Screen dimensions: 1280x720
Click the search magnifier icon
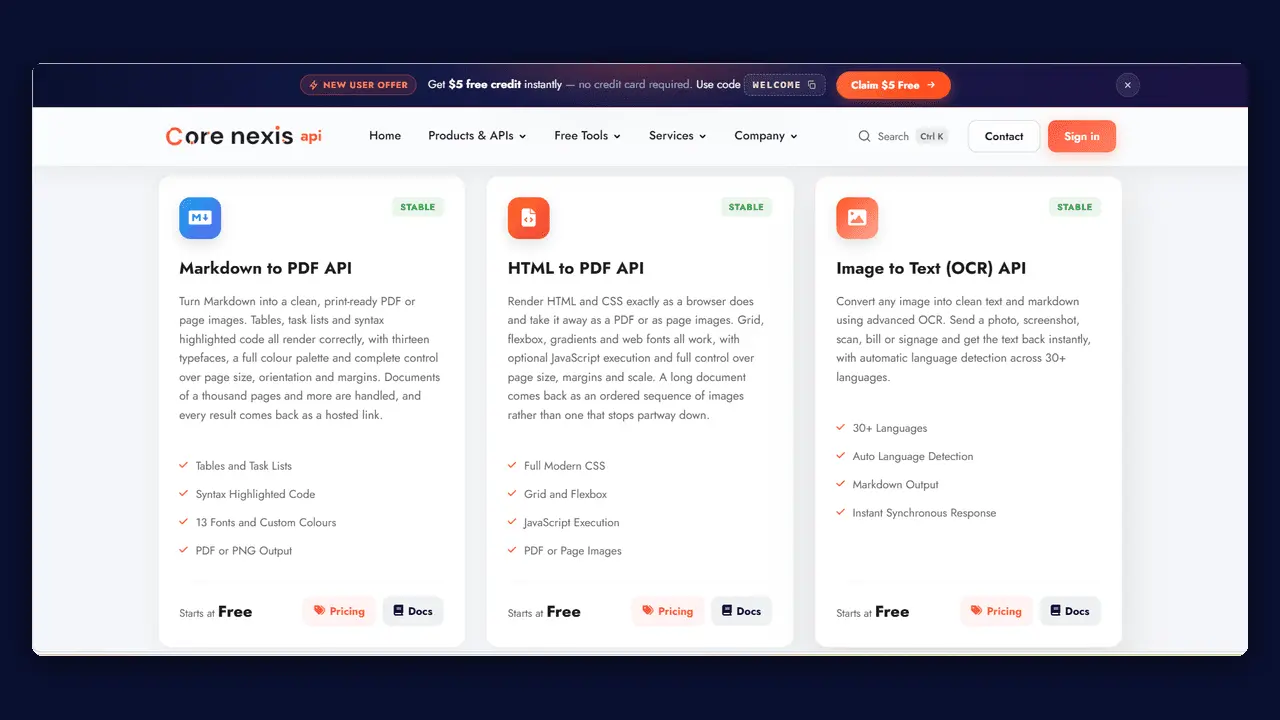pyautogui.click(x=864, y=136)
